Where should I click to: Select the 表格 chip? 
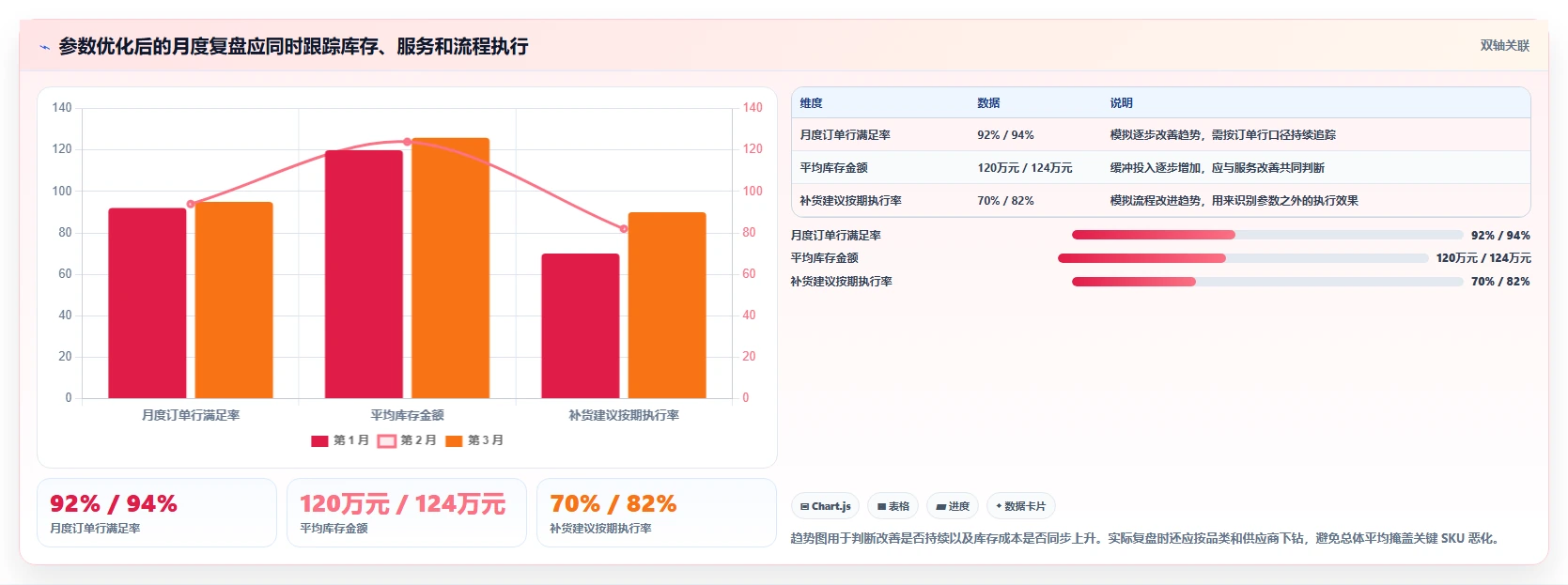pos(893,506)
